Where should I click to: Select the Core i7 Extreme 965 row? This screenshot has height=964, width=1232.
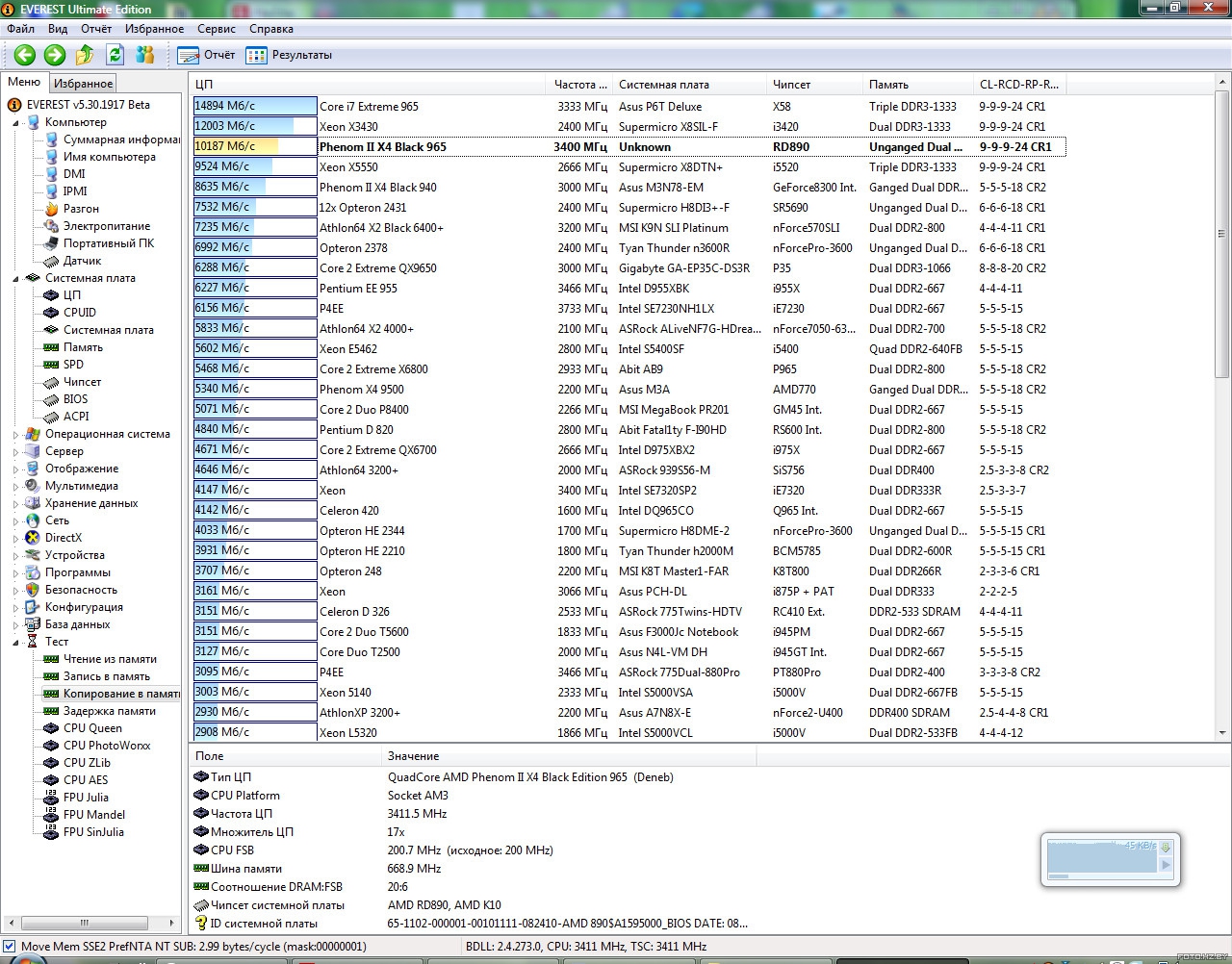(x=629, y=107)
